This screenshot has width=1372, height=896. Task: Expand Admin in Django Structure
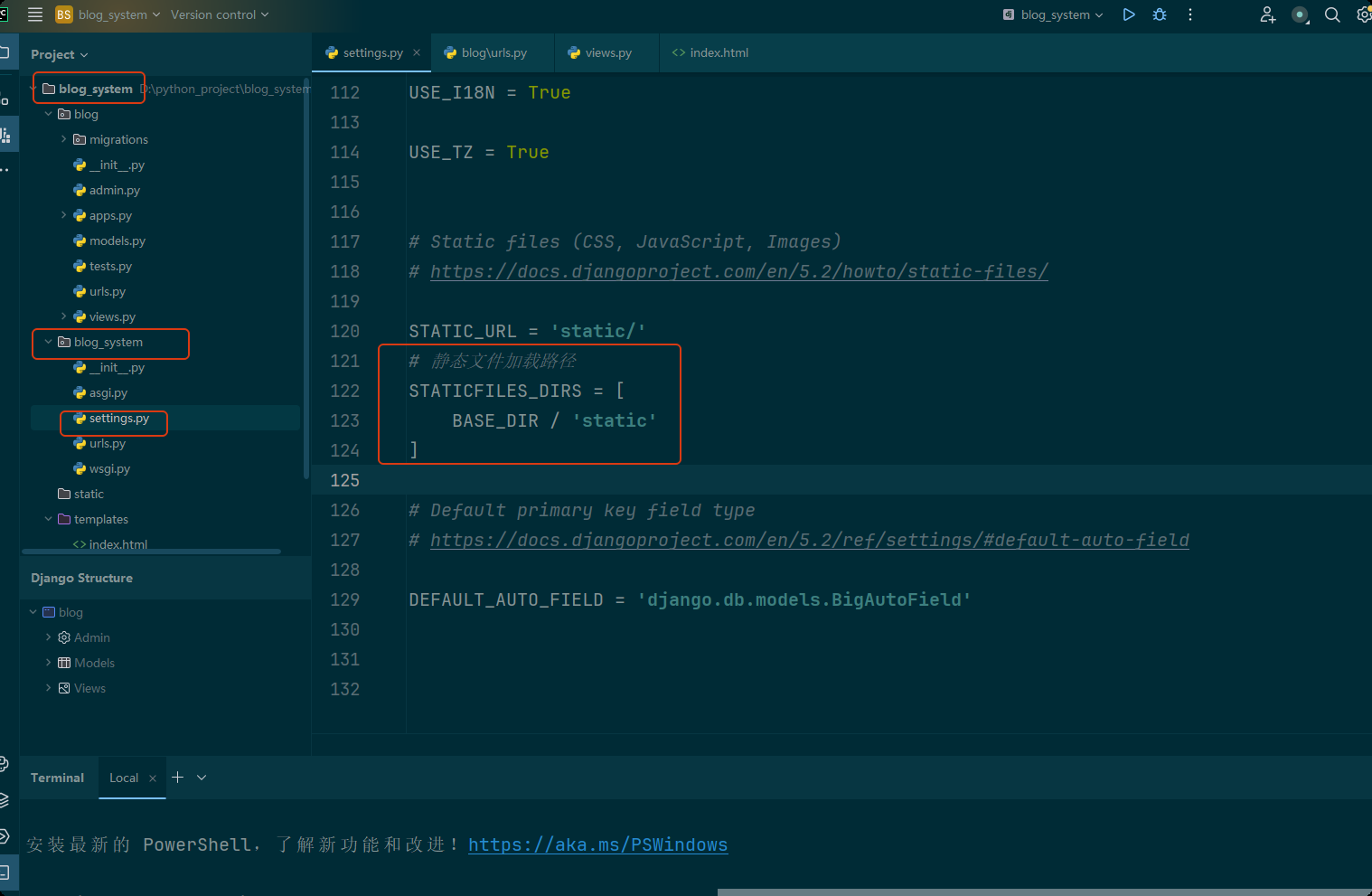[x=49, y=637]
